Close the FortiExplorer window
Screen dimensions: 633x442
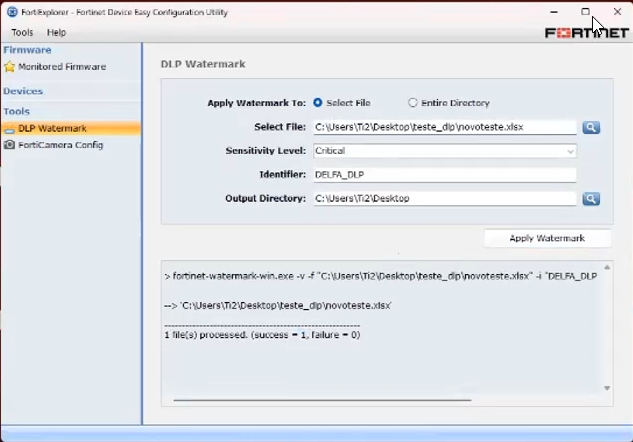click(617, 12)
